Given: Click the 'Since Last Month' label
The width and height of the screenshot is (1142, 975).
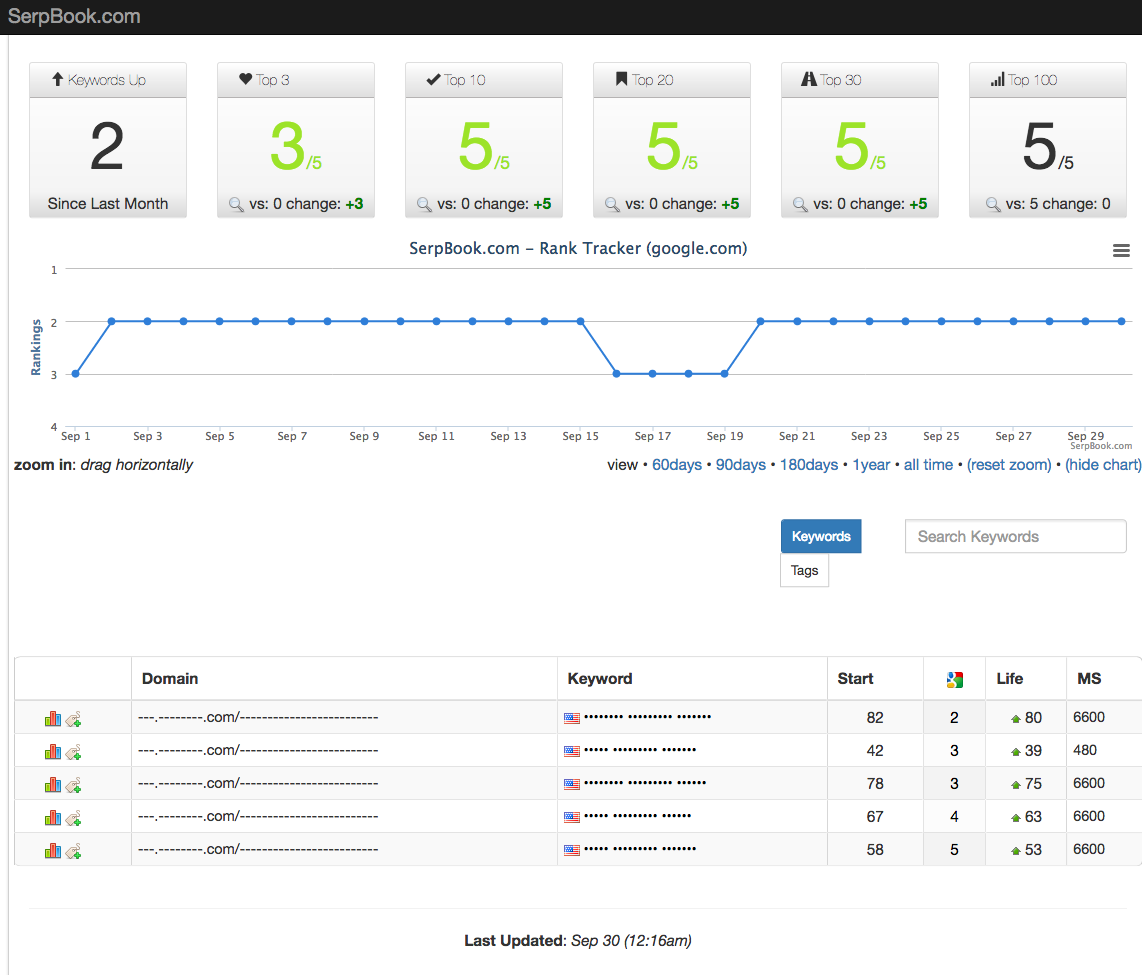Looking at the screenshot, I should (108, 204).
